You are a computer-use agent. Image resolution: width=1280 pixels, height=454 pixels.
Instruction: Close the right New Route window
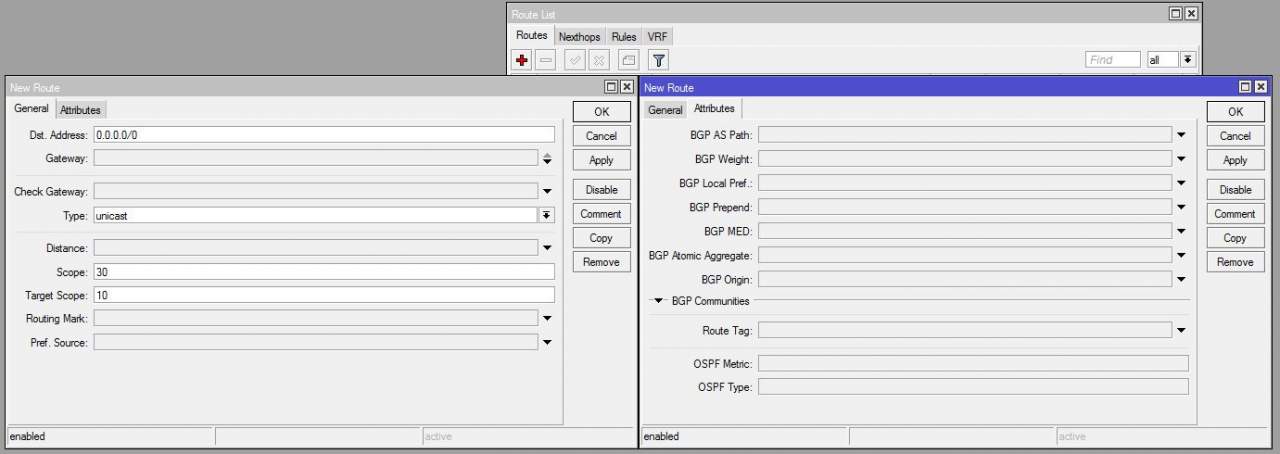point(1260,87)
